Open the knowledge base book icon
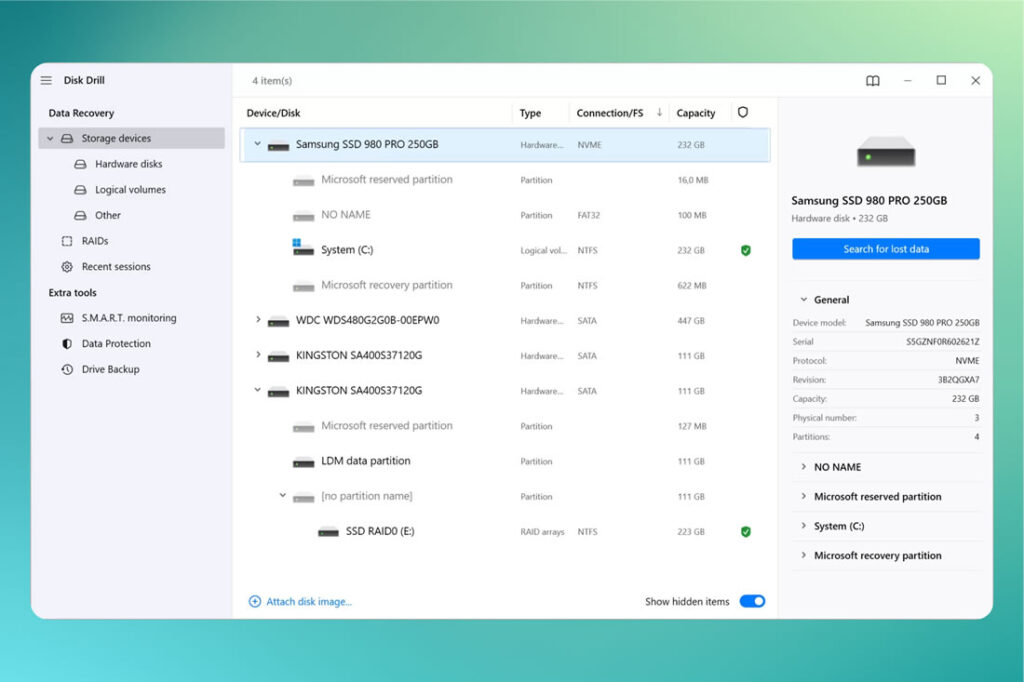1024x682 pixels. pyautogui.click(x=872, y=80)
